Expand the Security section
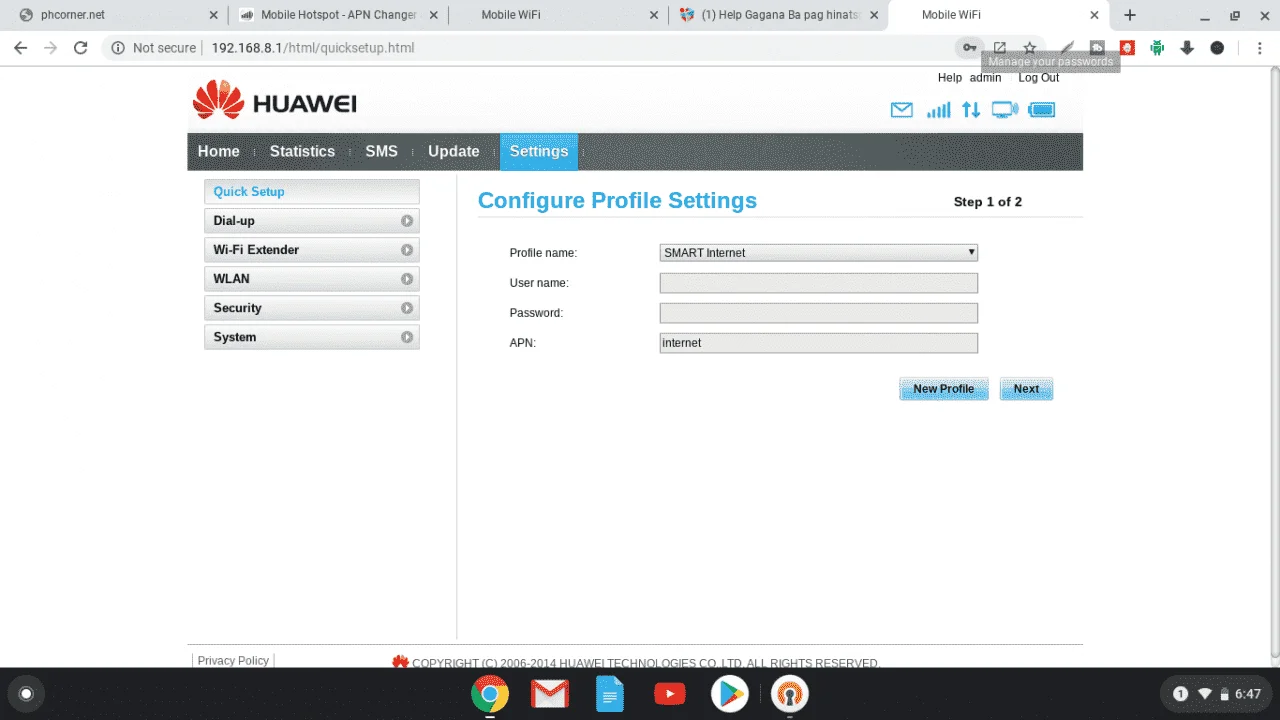The width and height of the screenshot is (1280, 720). point(311,308)
